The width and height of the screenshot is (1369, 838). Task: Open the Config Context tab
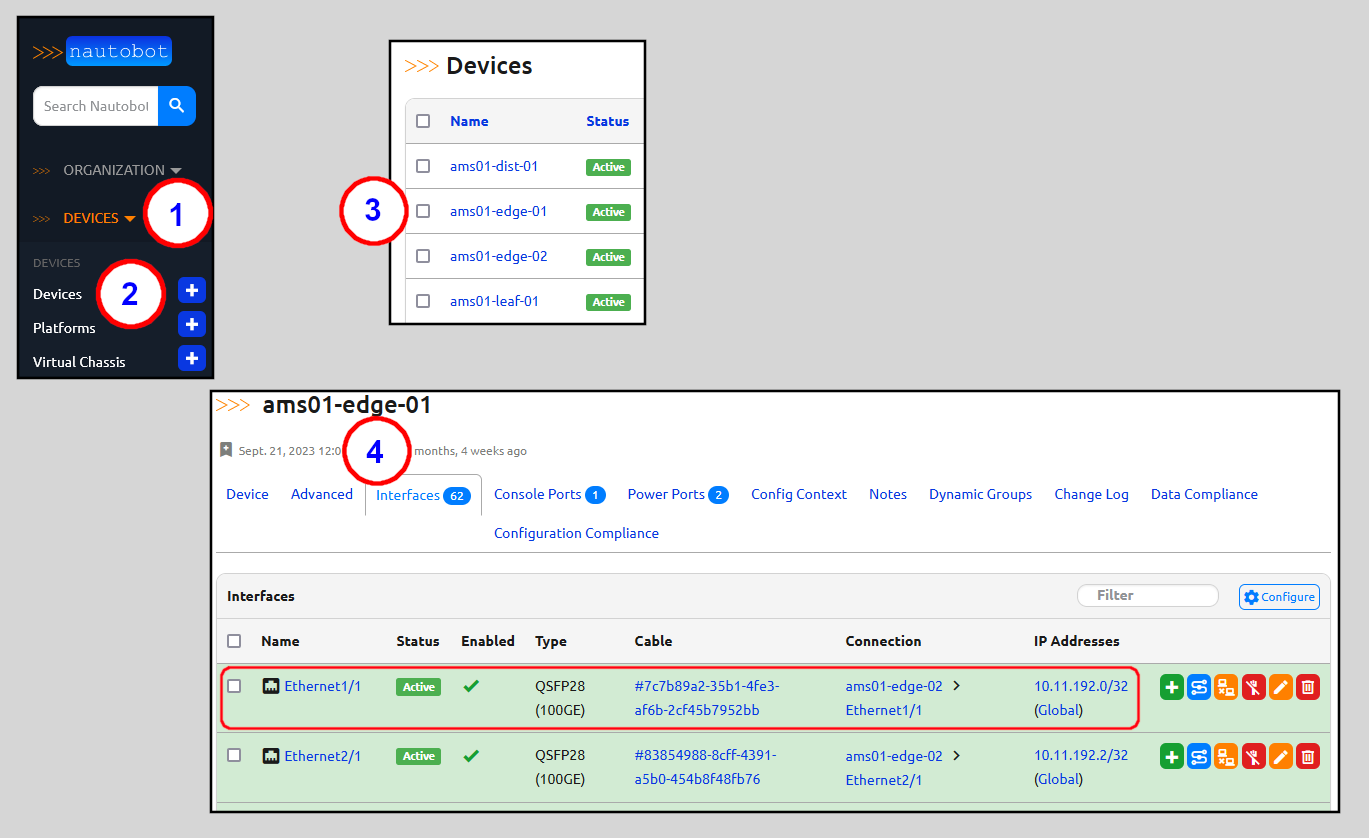point(798,493)
